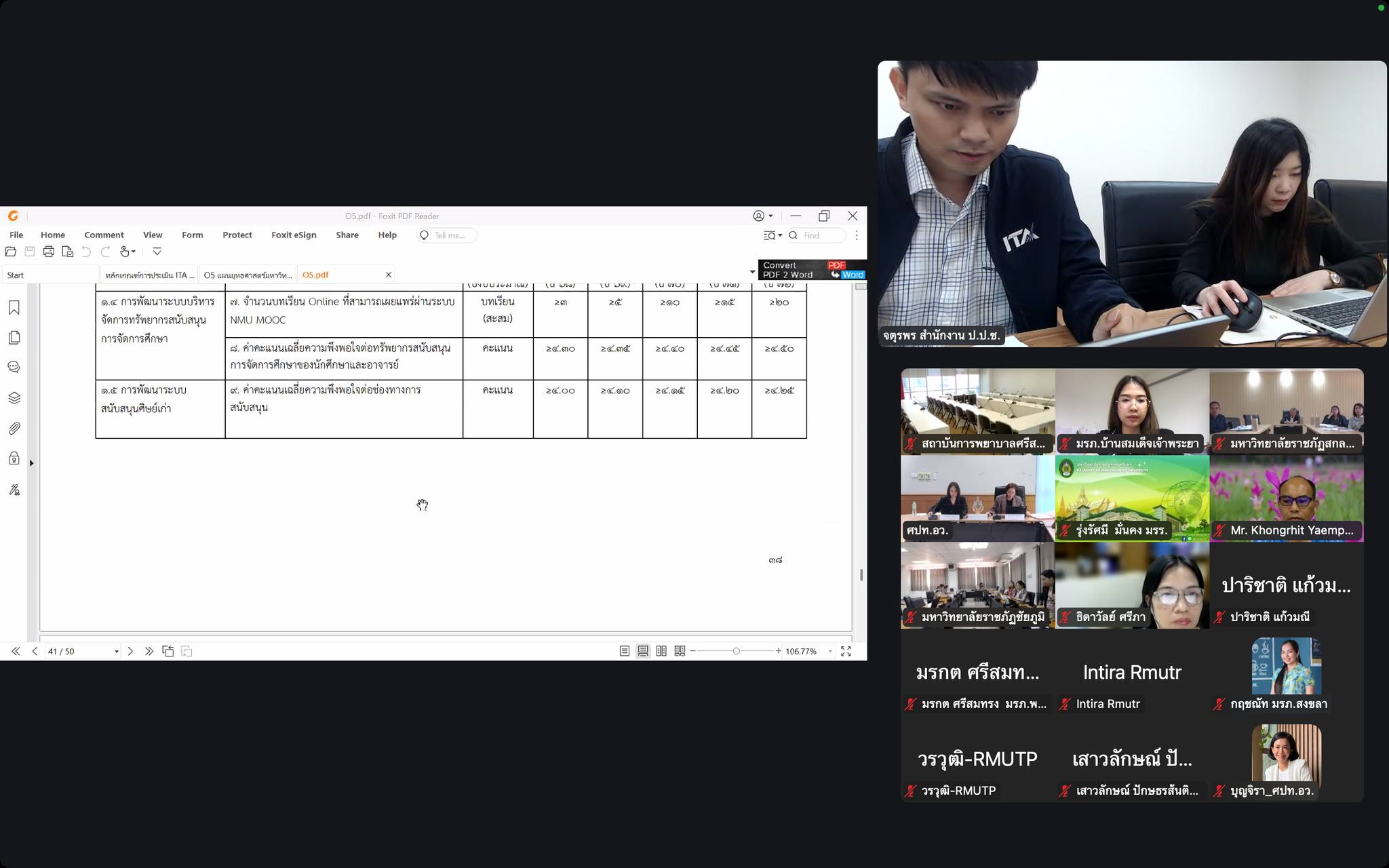1389x868 pixels.
Task: Click the zoom out minus button
Action: (x=692, y=651)
